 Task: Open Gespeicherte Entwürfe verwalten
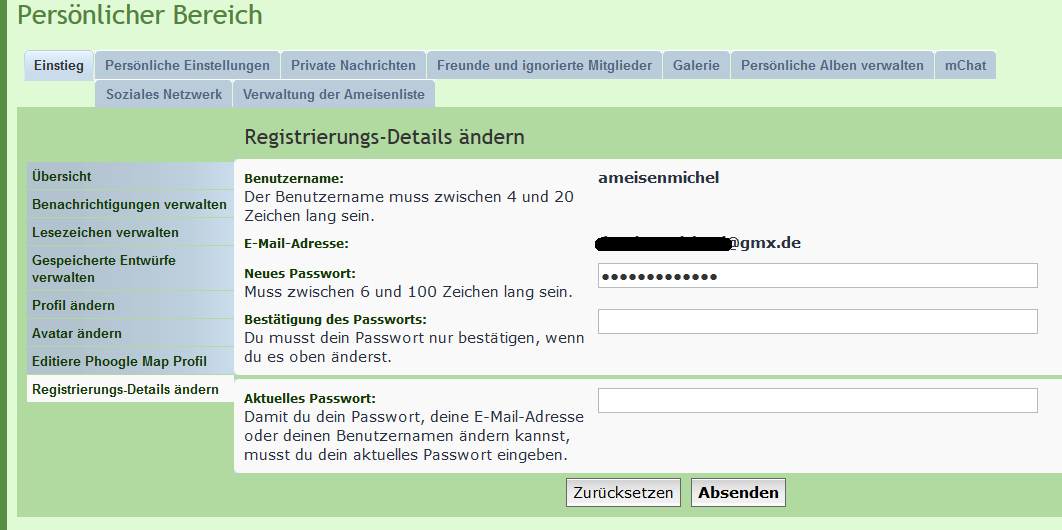104,268
